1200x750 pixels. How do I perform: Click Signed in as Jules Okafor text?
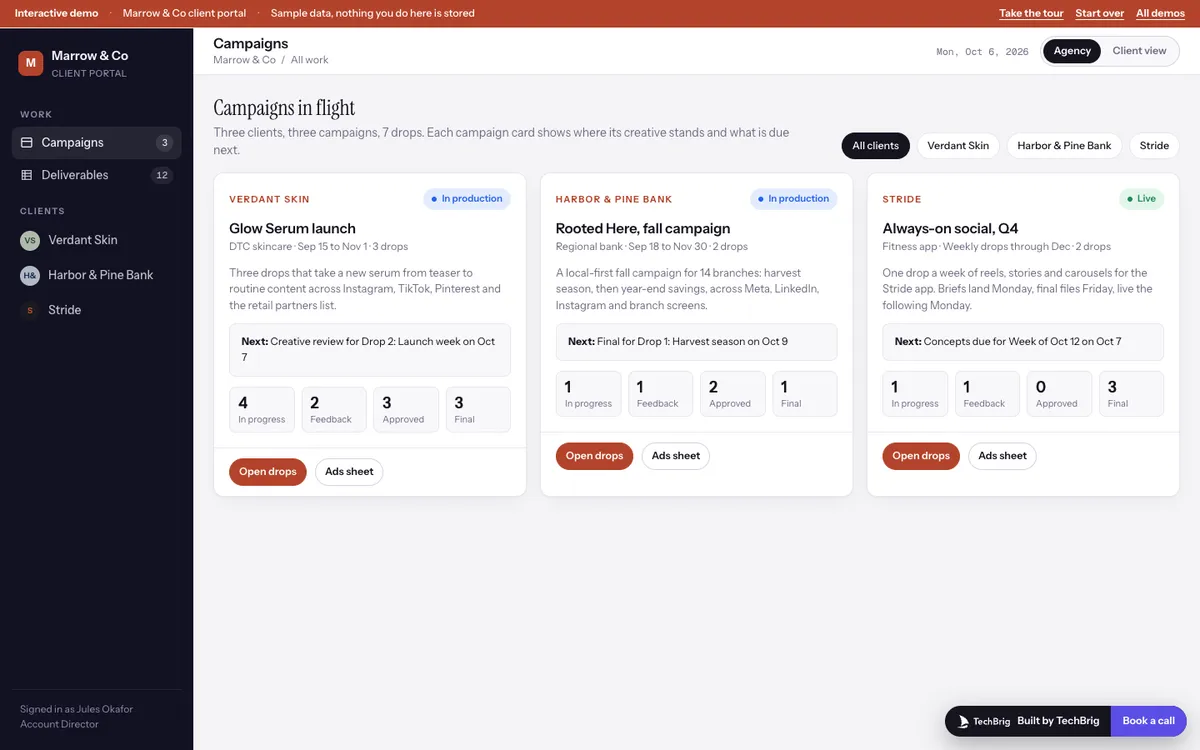coord(76,709)
